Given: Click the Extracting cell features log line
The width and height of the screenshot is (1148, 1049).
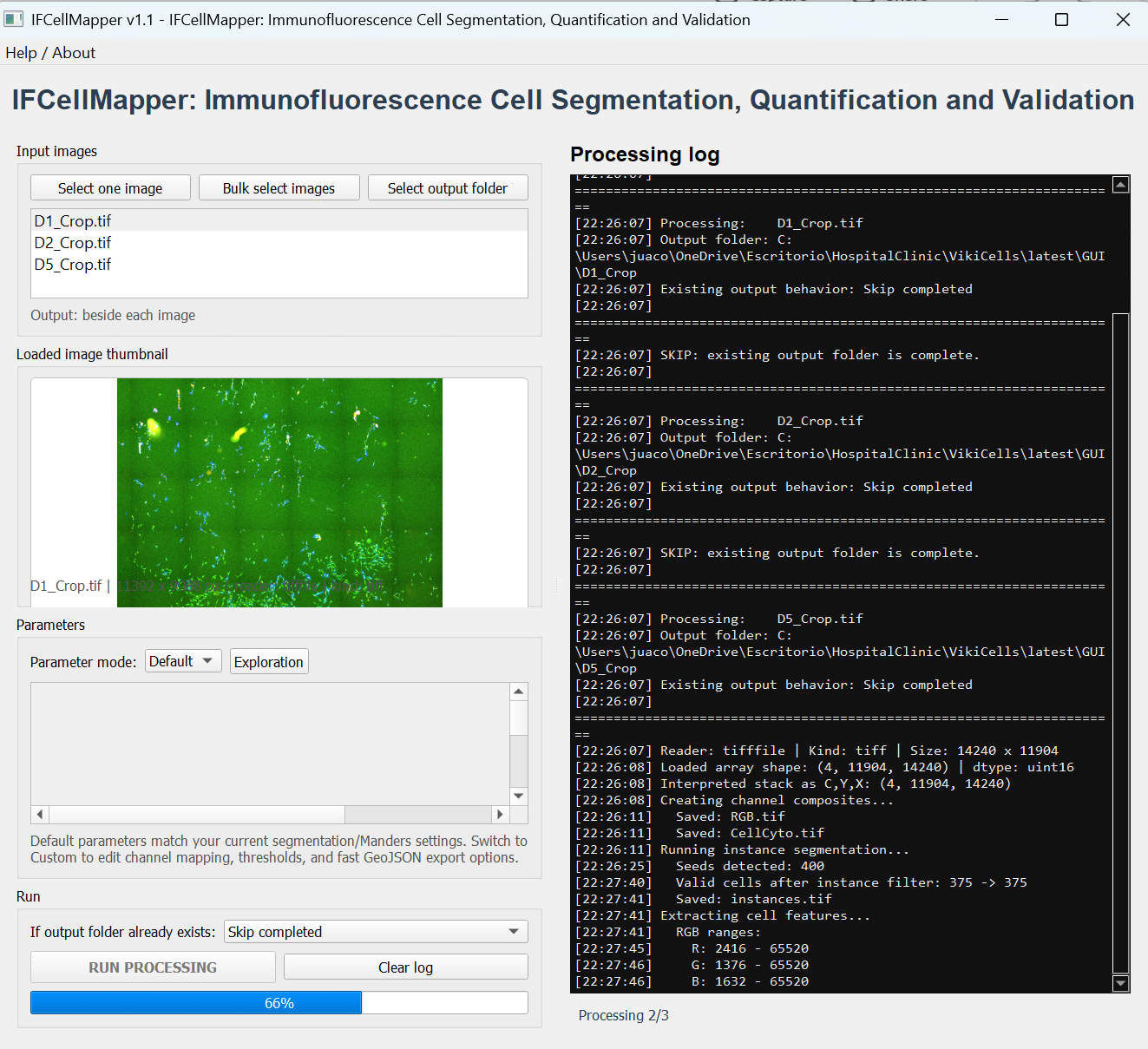Looking at the screenshot, I should coord(722,915).
